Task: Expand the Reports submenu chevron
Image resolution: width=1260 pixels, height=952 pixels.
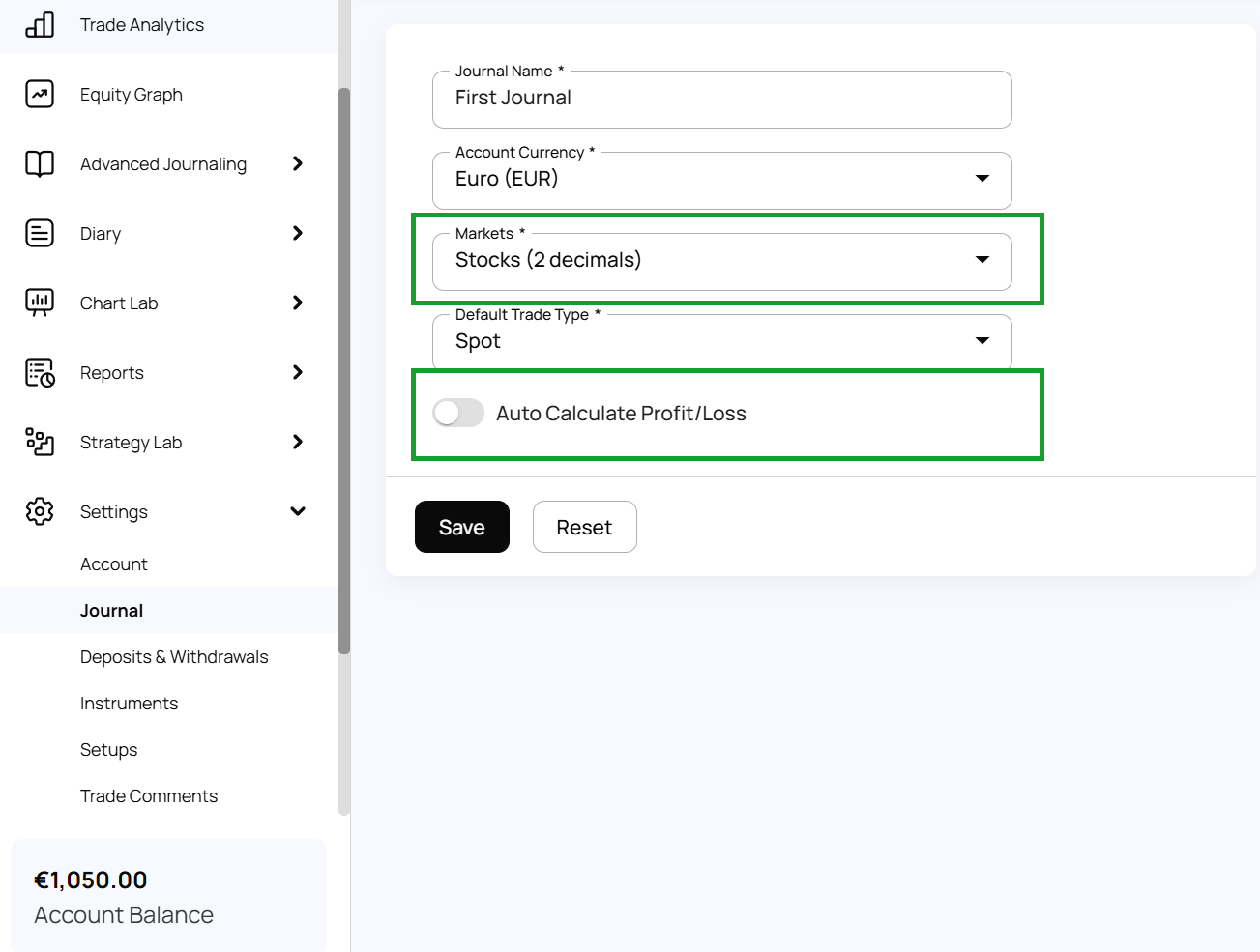Action: pyautogui.click(x=298, y=373)
